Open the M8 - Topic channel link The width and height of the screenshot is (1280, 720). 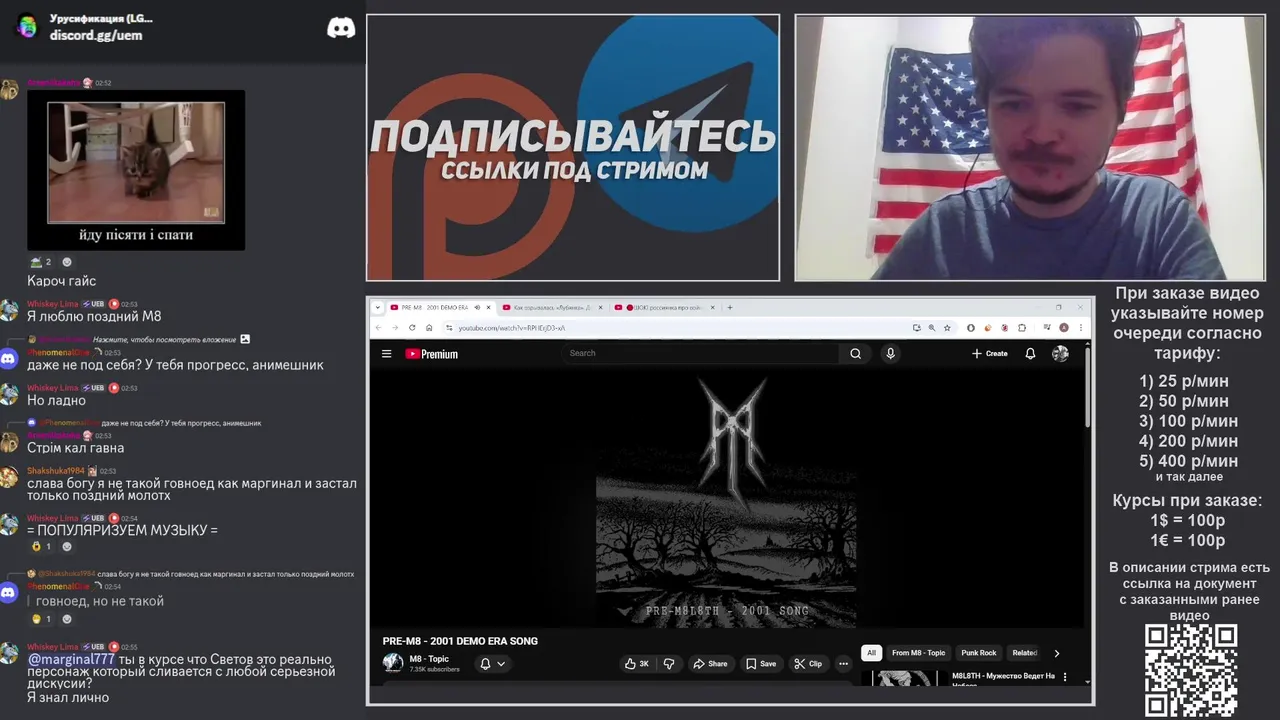pos(429,659)
